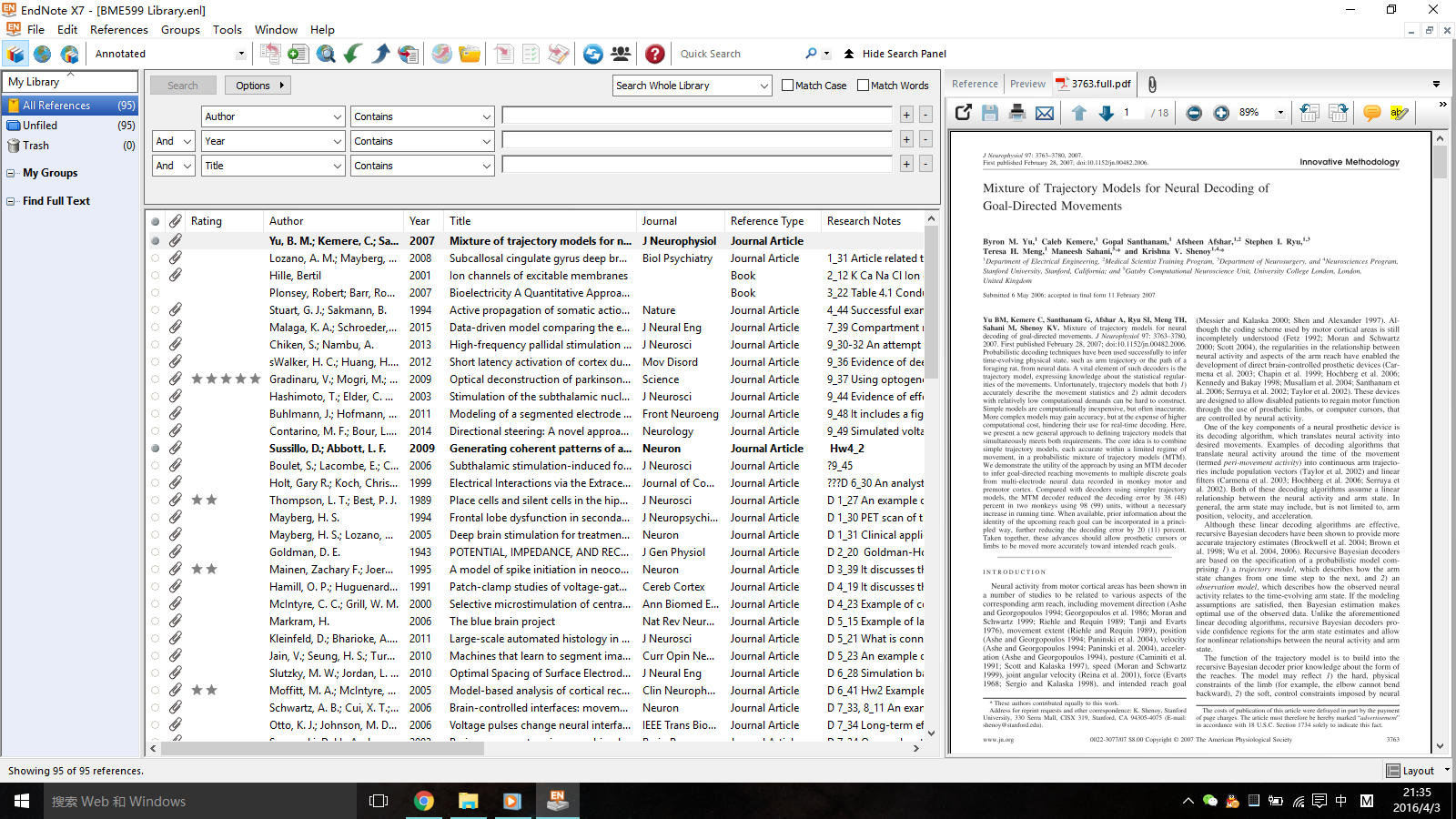This screenshot has width=1456, height=819.
Task: Open the Annotated output style dropdown
Action: click(240, 54)
